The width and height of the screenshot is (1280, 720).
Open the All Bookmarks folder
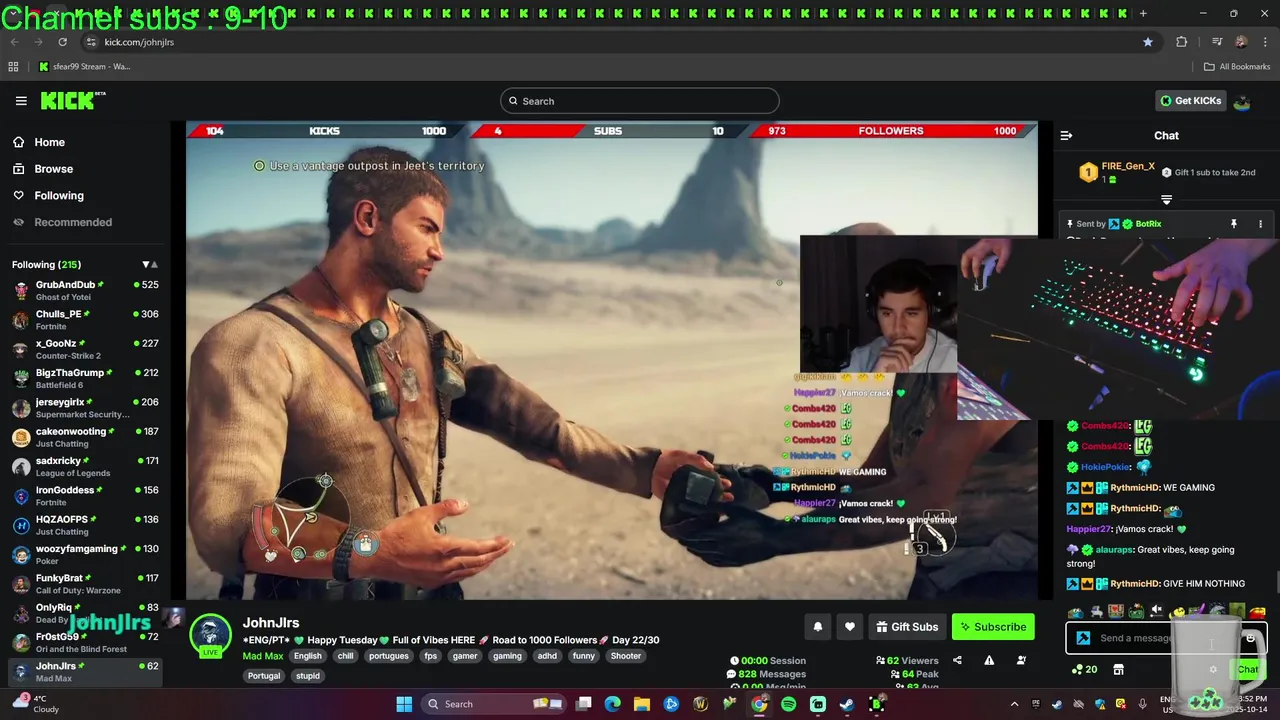1237,66
